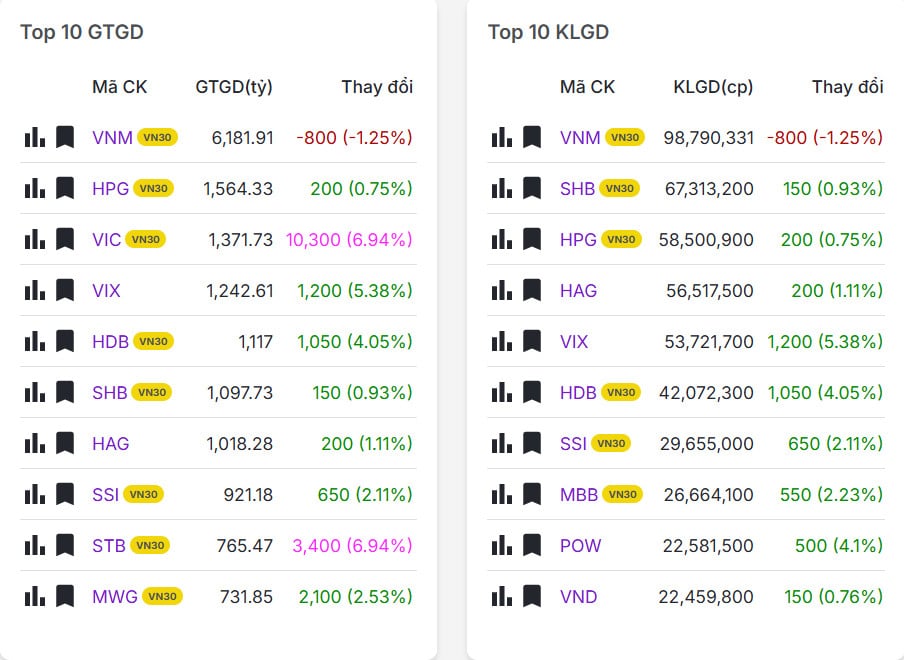This screenshot has height=660, width=904.
Task: Sort by GTGD(tỷ) column header
Action: [x=234, y=87]
